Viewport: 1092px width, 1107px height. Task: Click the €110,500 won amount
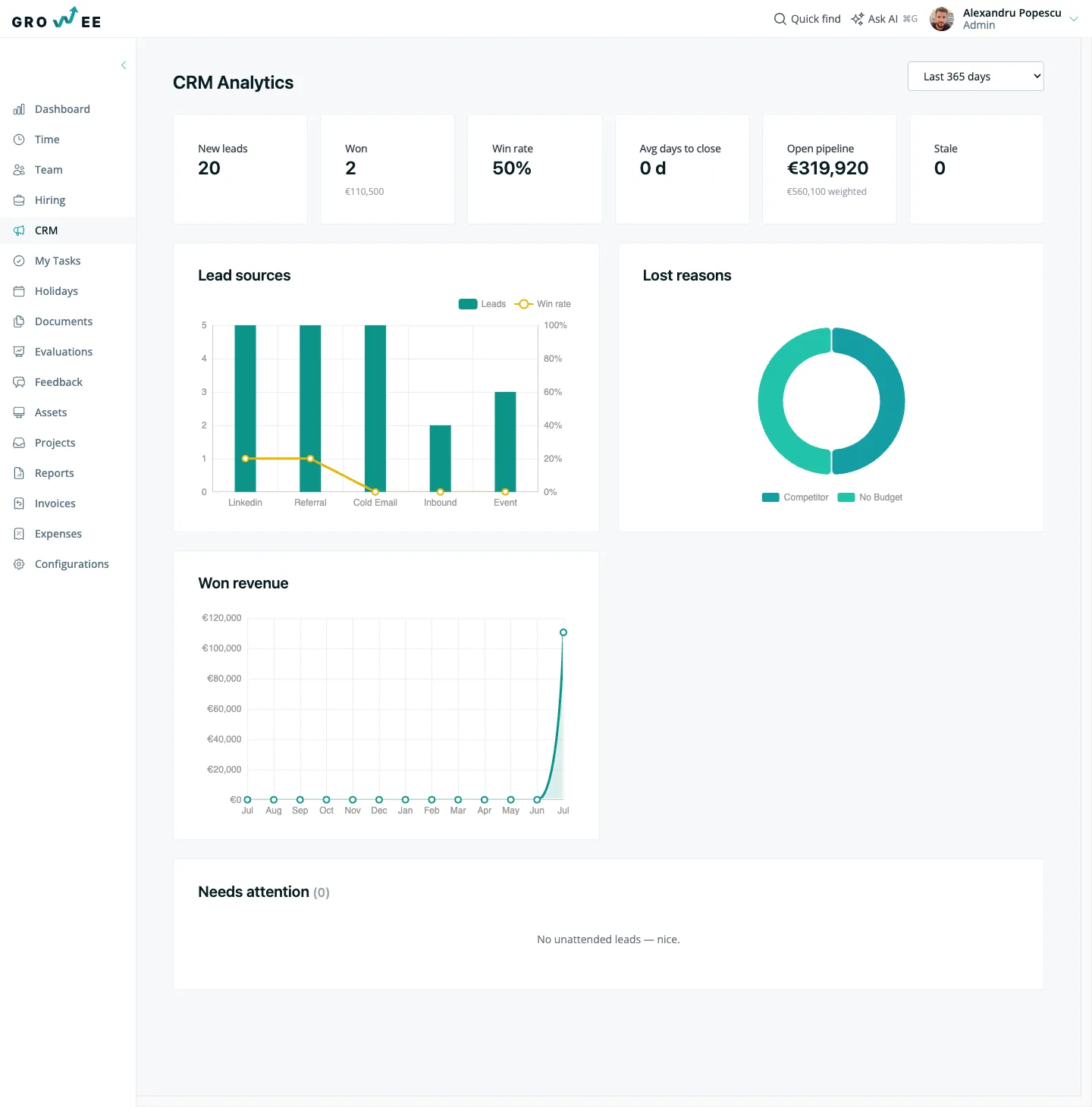(x=365, y=192)
